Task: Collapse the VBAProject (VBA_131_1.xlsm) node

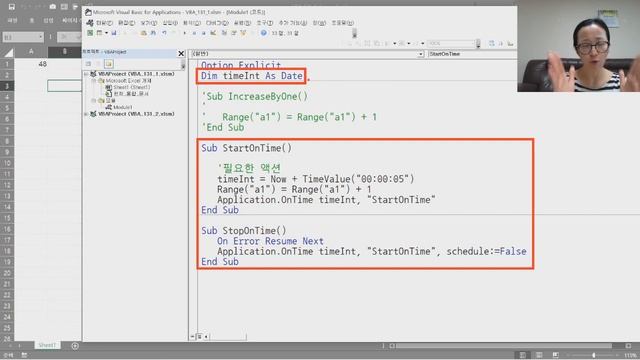Action: click(x=86, y=74)
